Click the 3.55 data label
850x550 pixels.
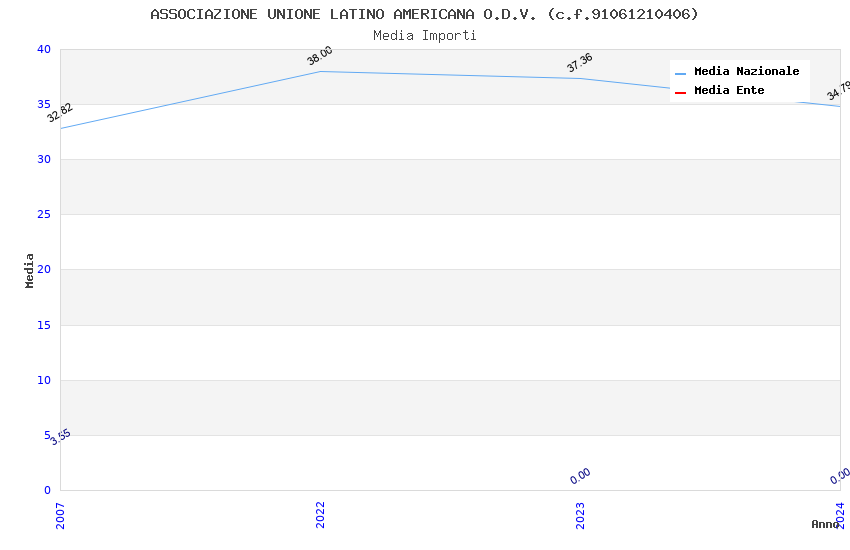[61, 437]
